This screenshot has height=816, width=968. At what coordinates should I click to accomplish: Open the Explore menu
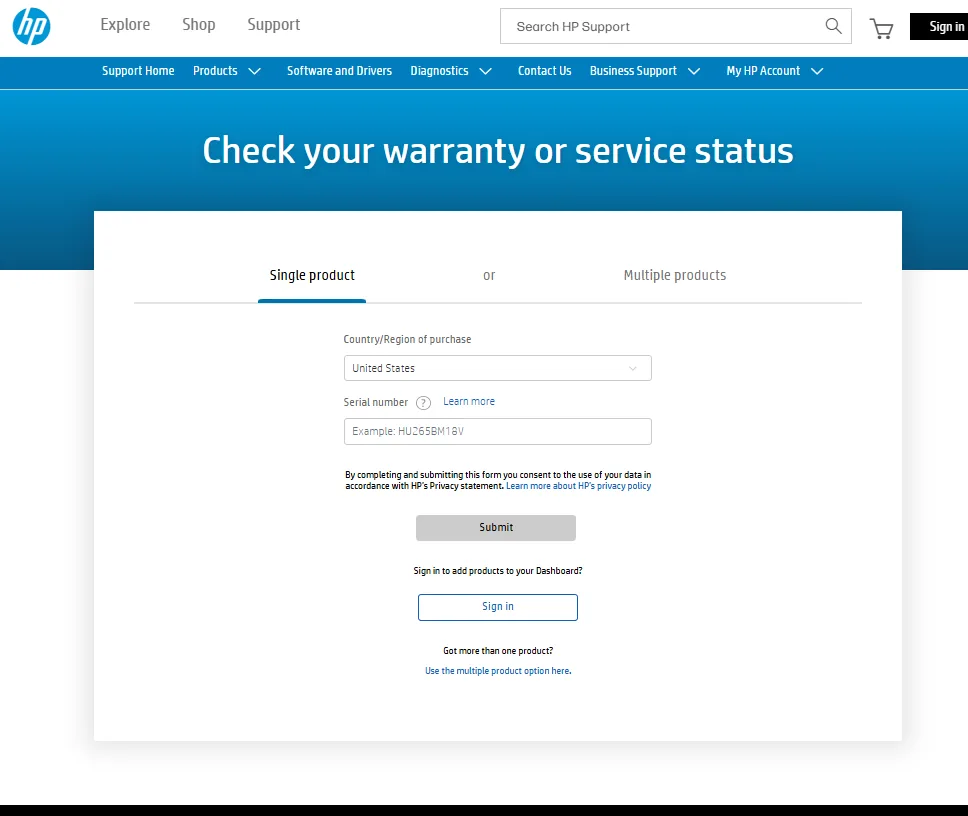coord(125,25)
